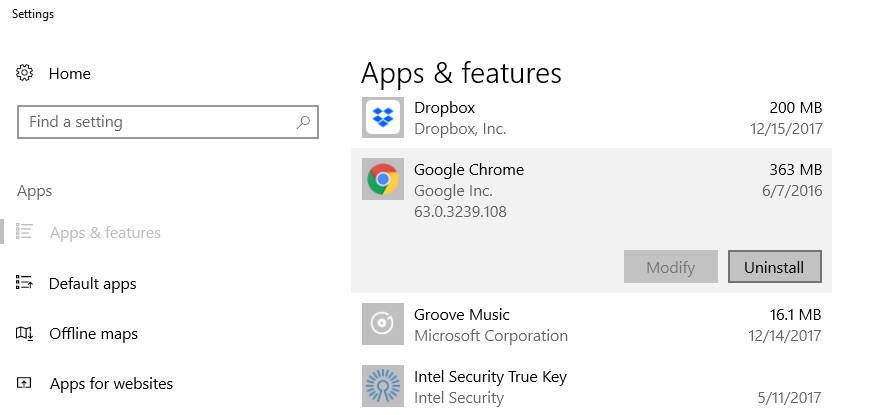The image size is (871, 415).
Task: Click install date 5/11/2017
Action: (x=789, y=398)
